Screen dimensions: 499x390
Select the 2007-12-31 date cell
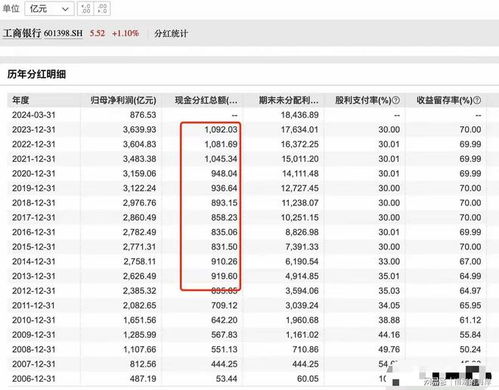[x=34, y=364]
